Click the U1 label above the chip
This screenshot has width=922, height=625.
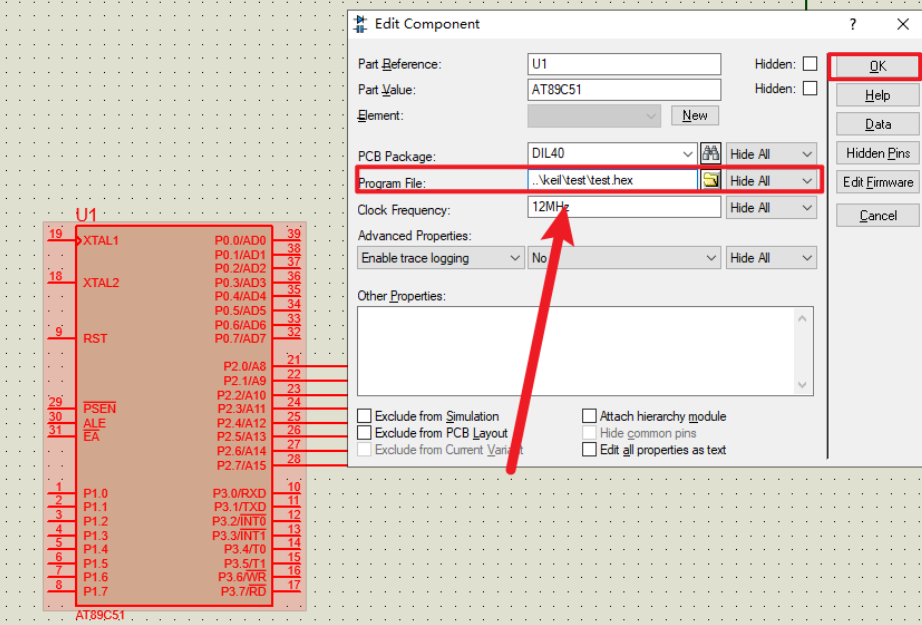point(86,215)
